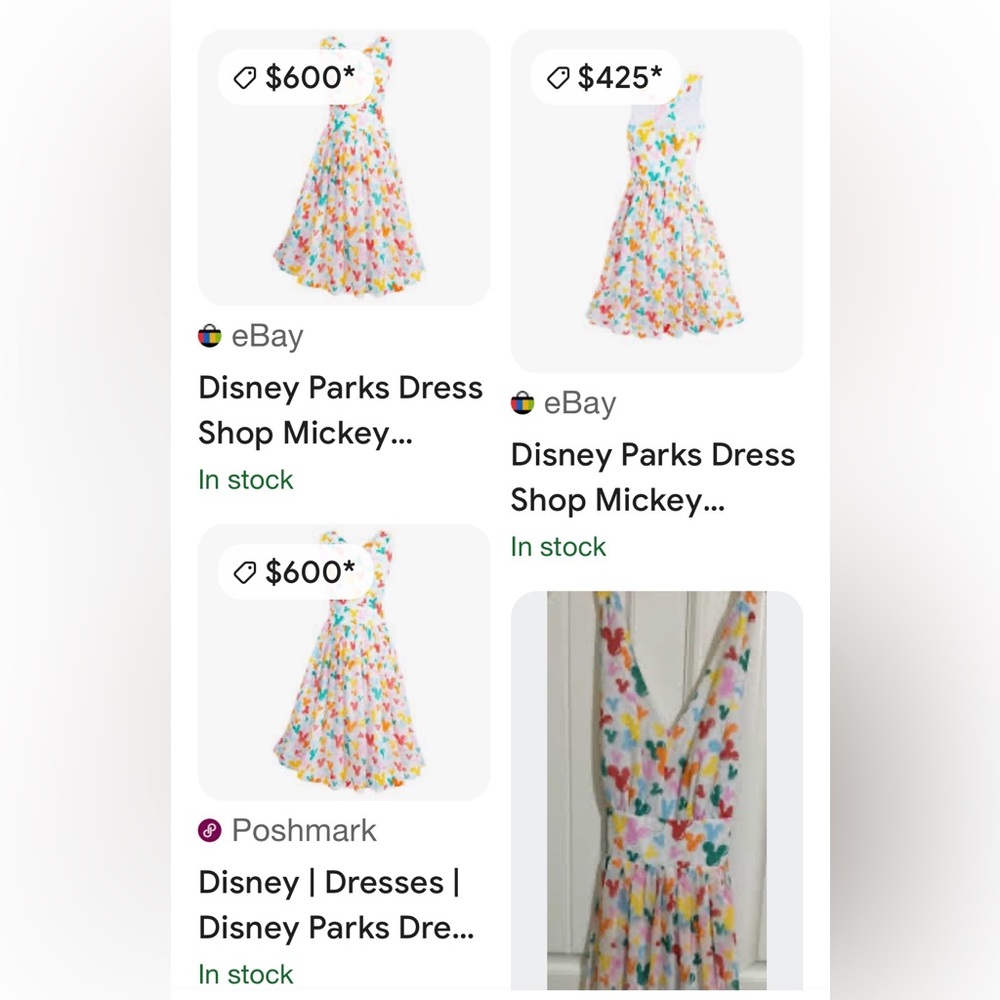Click 'In stock' under the Poshmark listing
The height and width of the screenshot is (1000, 1000).
[246, 974]
